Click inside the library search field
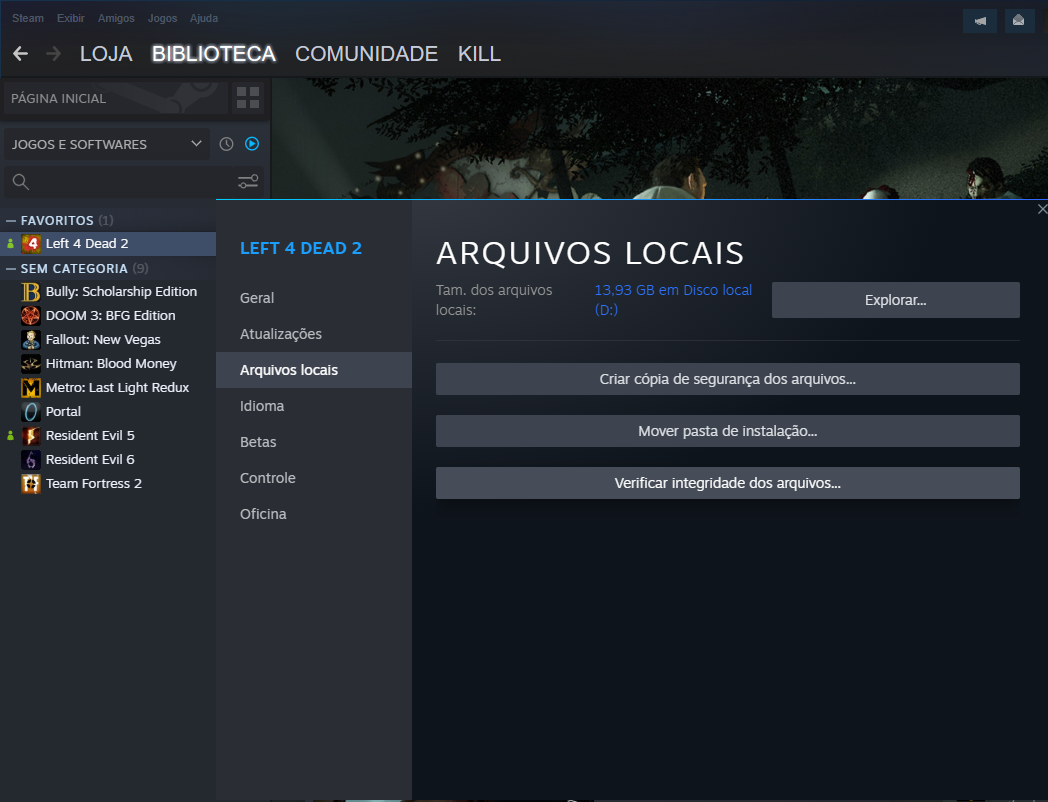The image size is (1048, 802). [x=134, y=182]
